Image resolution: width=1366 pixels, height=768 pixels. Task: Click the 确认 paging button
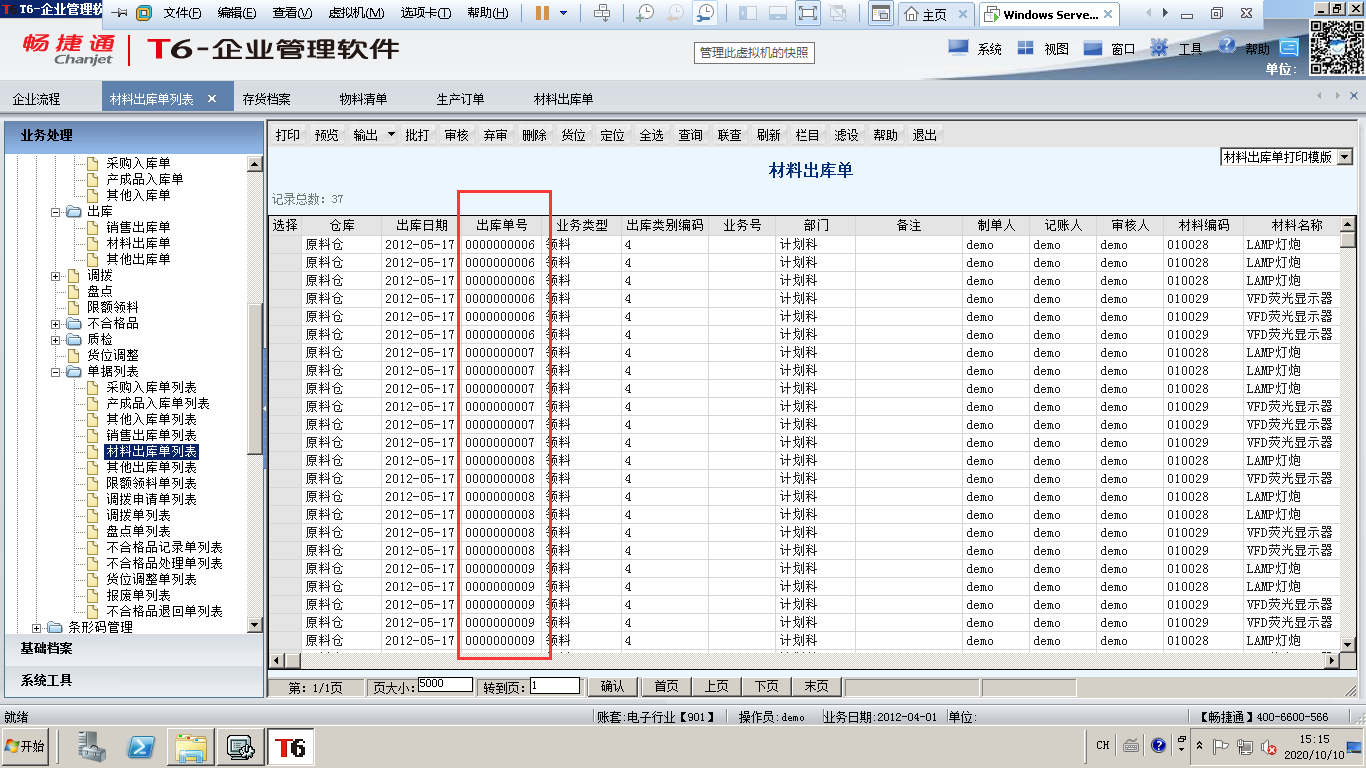[613, 687]
